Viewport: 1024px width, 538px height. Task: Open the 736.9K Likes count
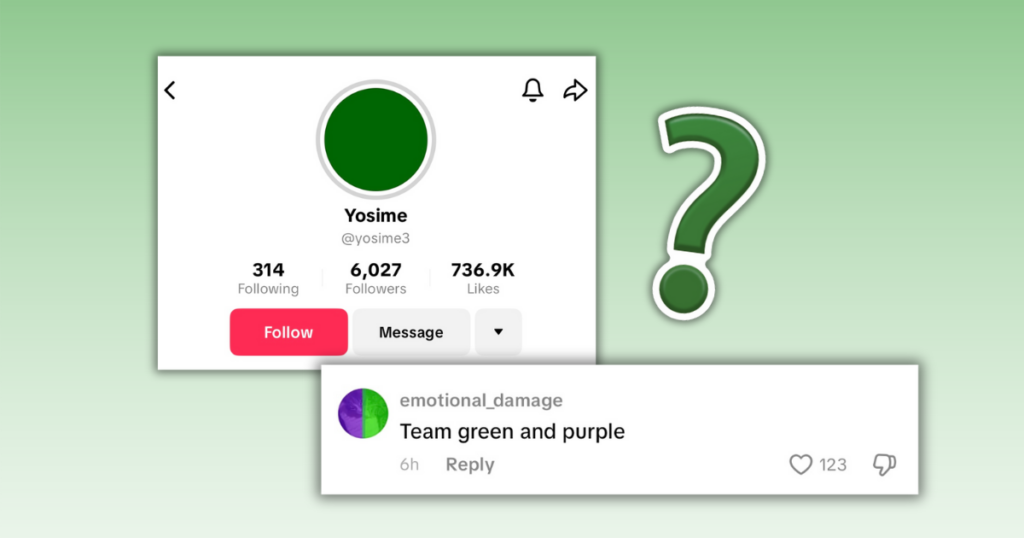[483, 279]
